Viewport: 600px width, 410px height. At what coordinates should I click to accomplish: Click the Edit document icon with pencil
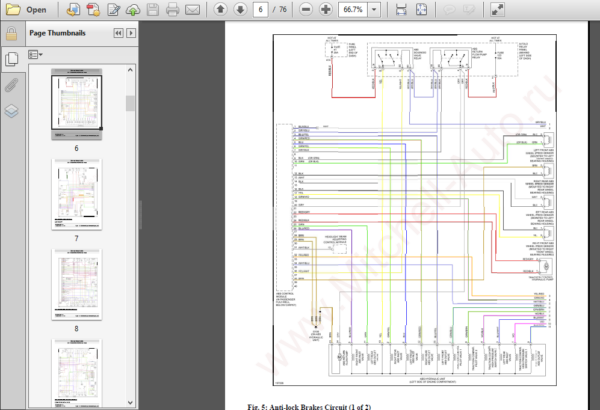tap(114, 9)
